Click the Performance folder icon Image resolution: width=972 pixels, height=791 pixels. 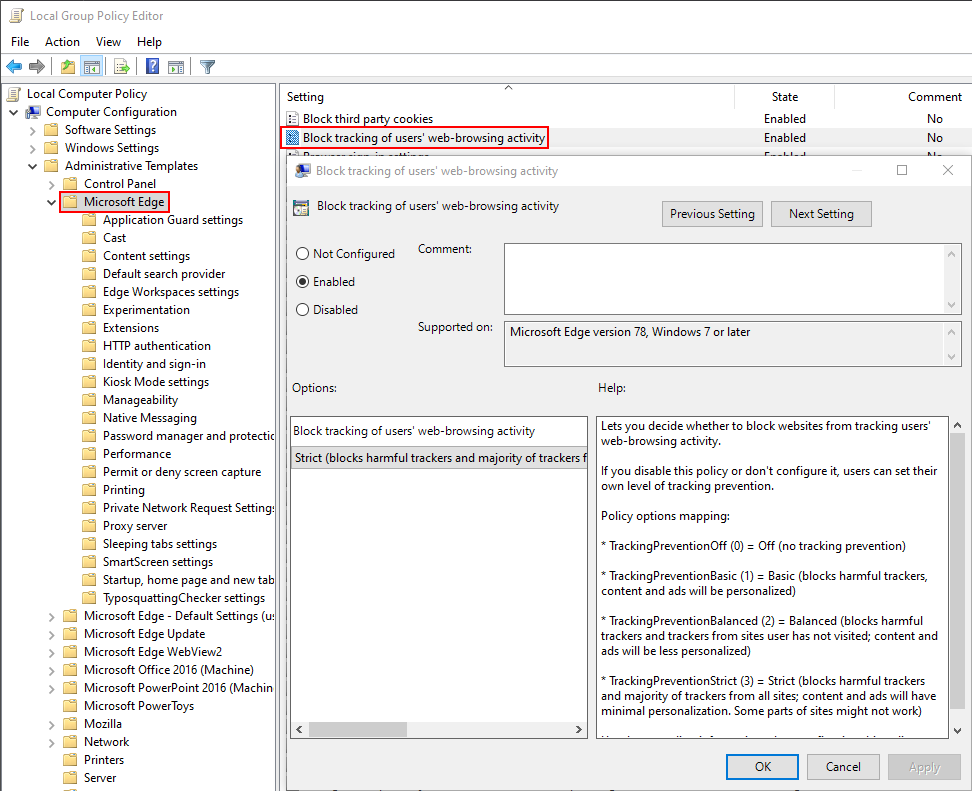click(89, 453)
